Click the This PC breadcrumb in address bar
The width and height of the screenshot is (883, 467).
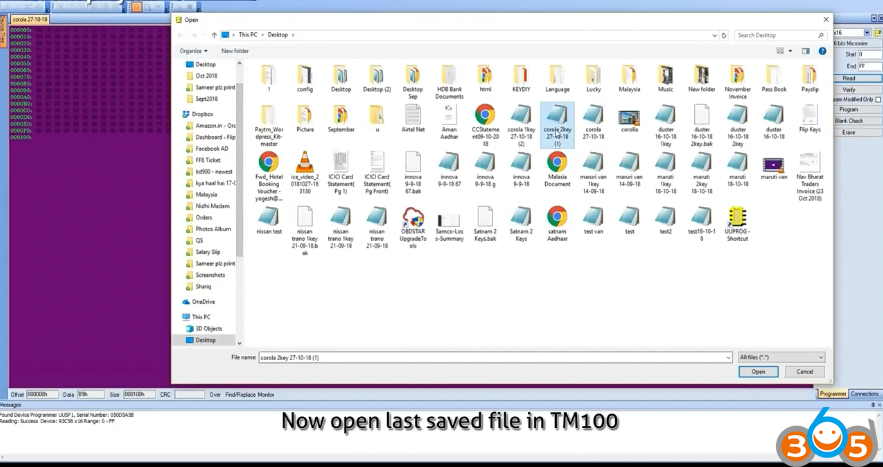coord(248,35)
